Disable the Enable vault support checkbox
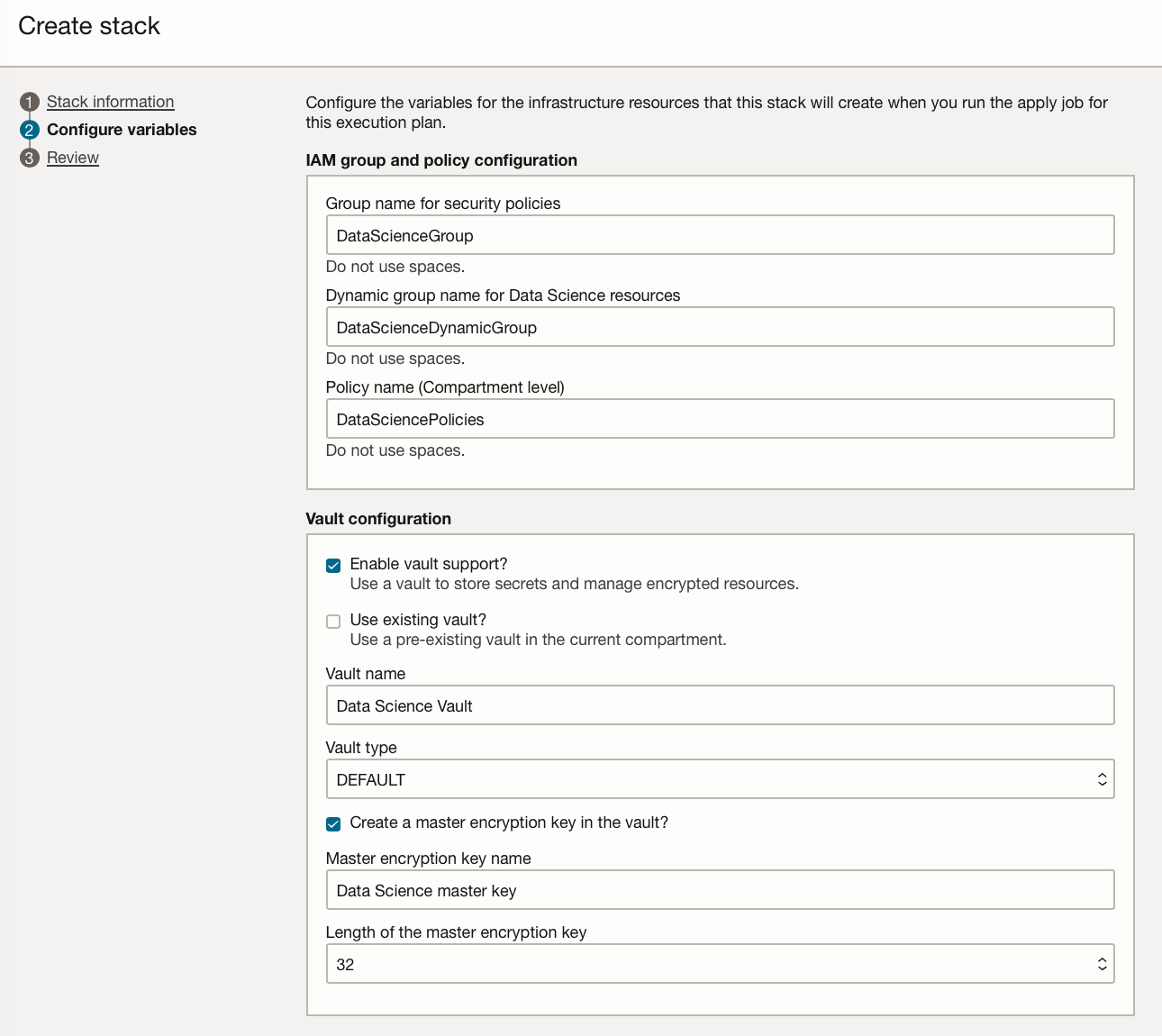Viewport: 1162px width, 1036px height. coord(333,566)
